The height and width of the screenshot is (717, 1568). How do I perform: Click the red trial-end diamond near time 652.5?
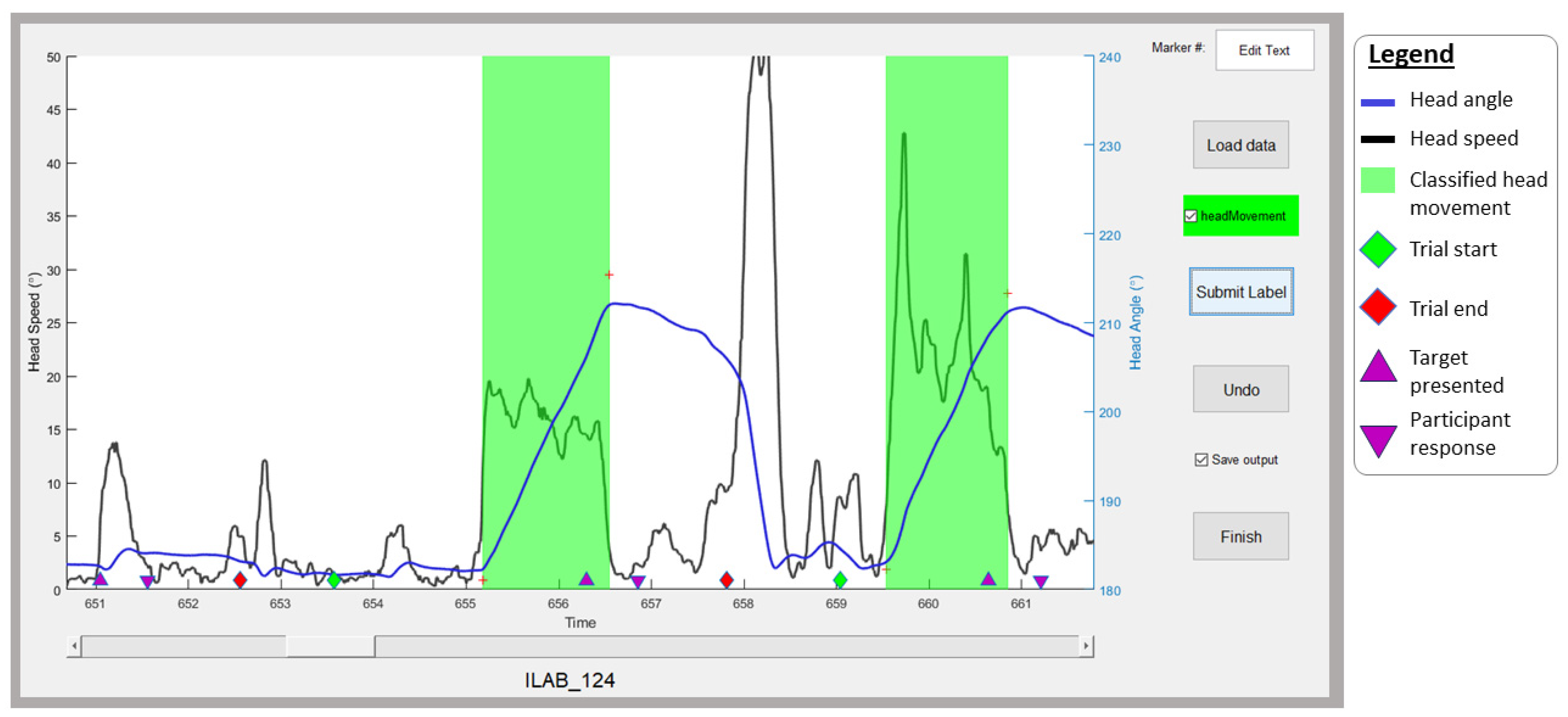click(x=240, y=579)
